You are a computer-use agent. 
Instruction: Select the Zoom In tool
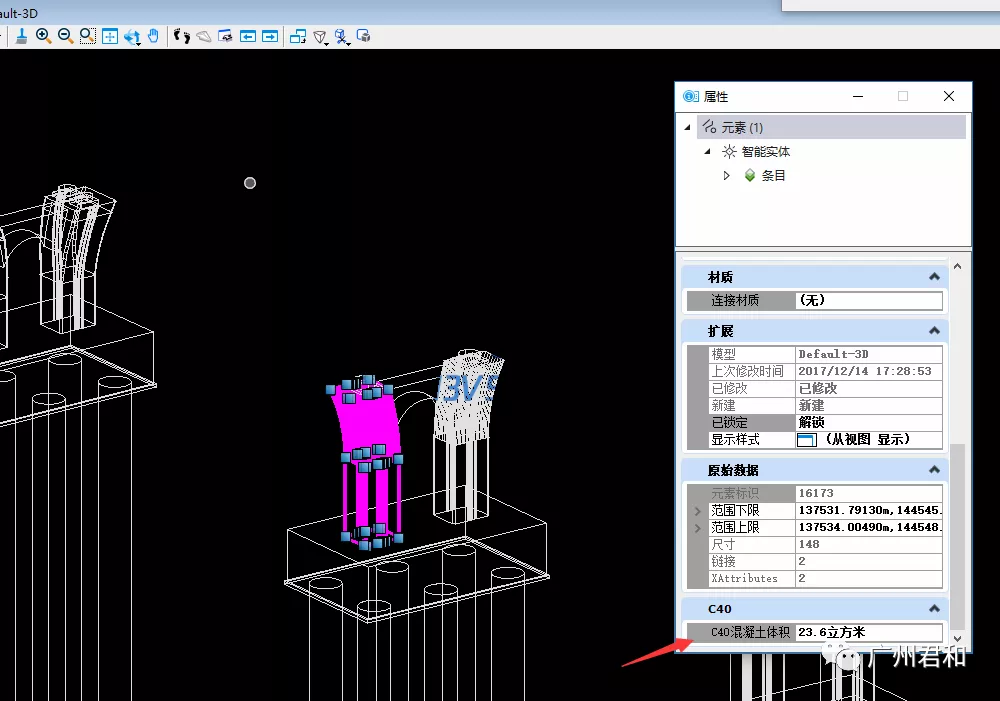pos(43,36)
